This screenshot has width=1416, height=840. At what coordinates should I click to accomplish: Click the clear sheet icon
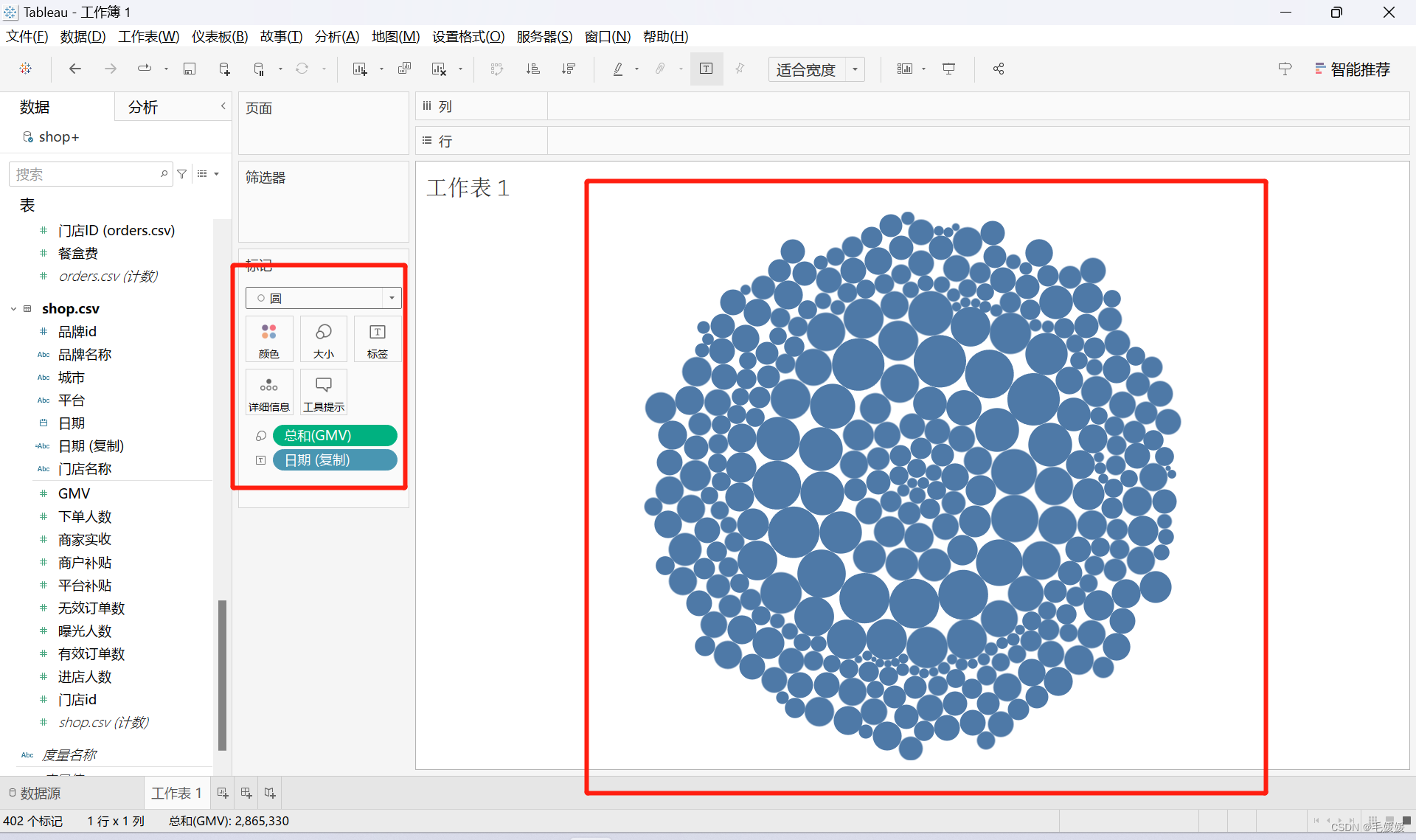click(x=439, y=69)
